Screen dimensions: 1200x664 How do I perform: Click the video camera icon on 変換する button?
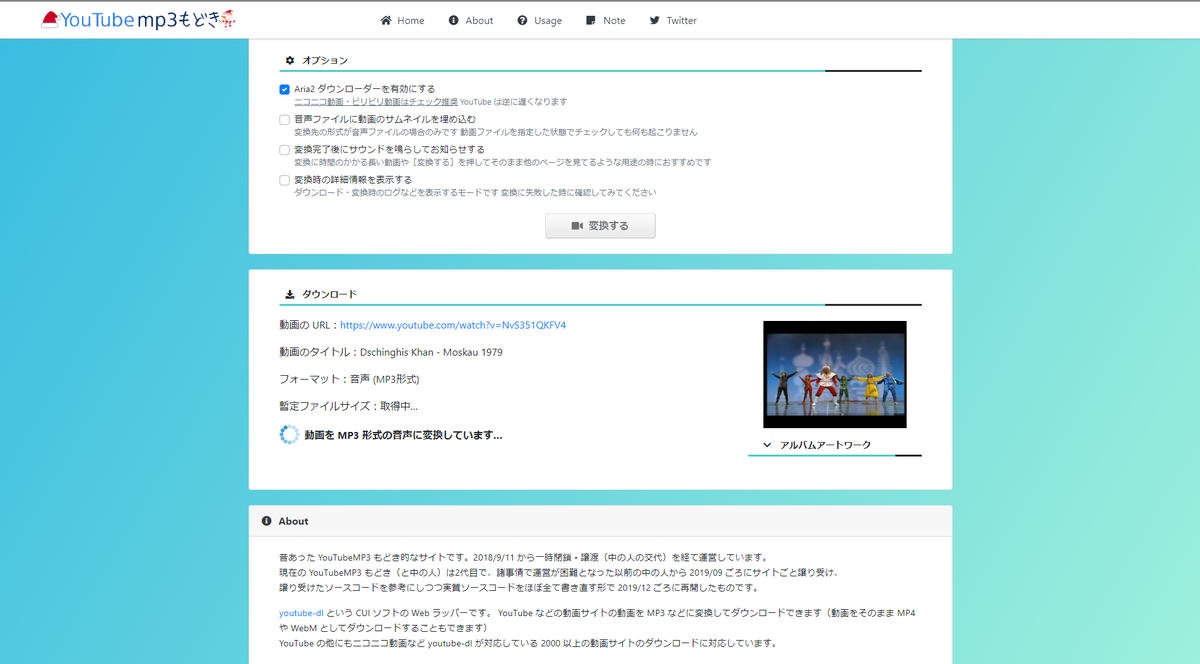577,226
